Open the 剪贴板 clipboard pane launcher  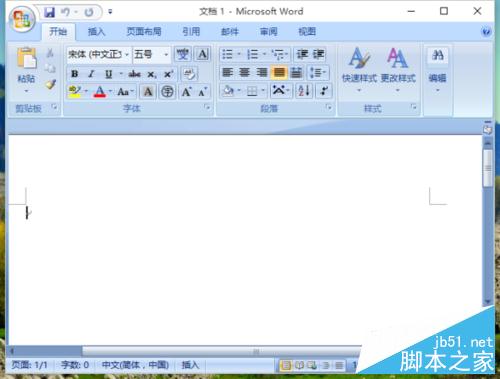tap(54, 107)
